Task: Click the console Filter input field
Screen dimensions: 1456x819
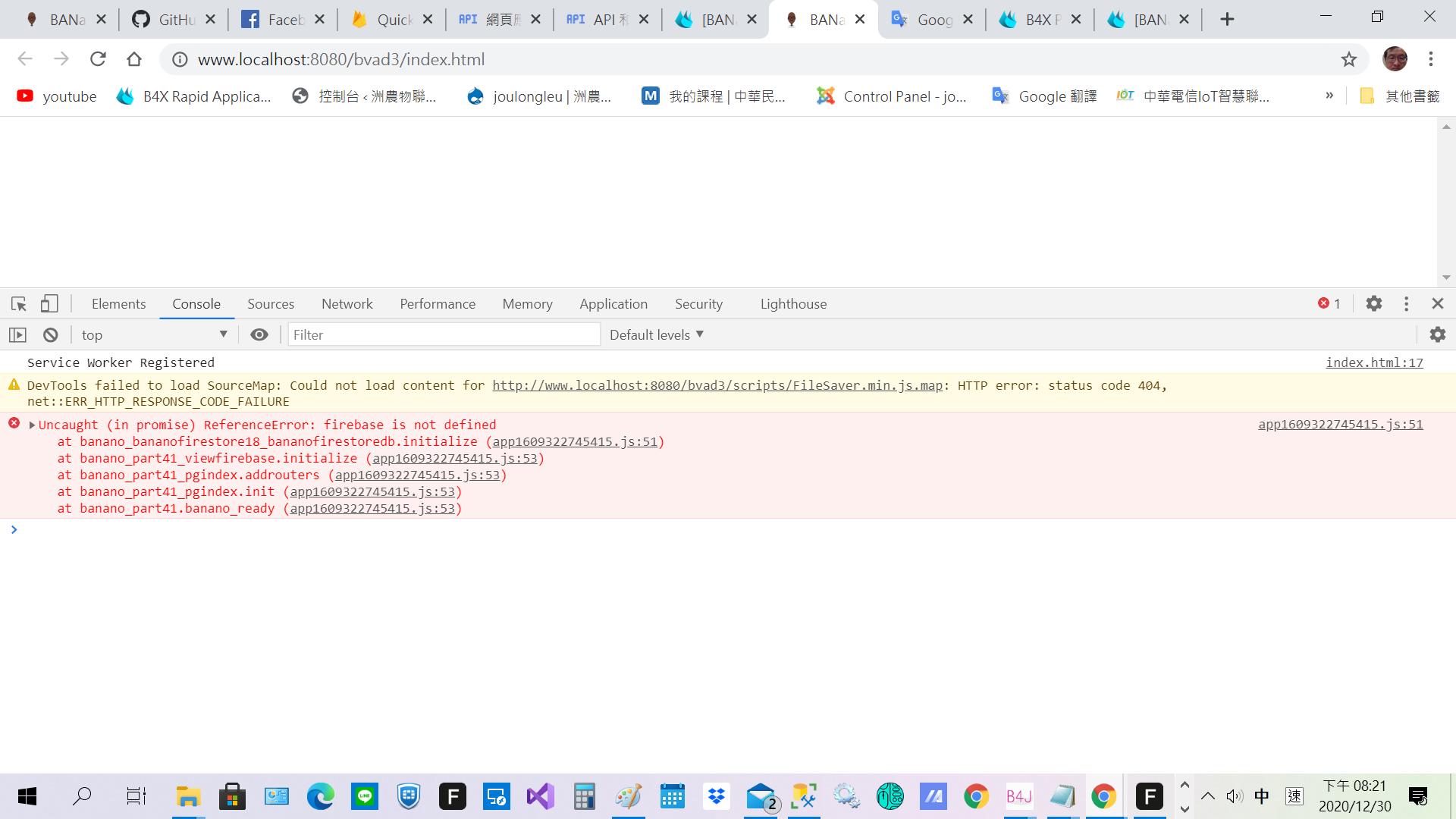Action: click(x=444, y=334)
